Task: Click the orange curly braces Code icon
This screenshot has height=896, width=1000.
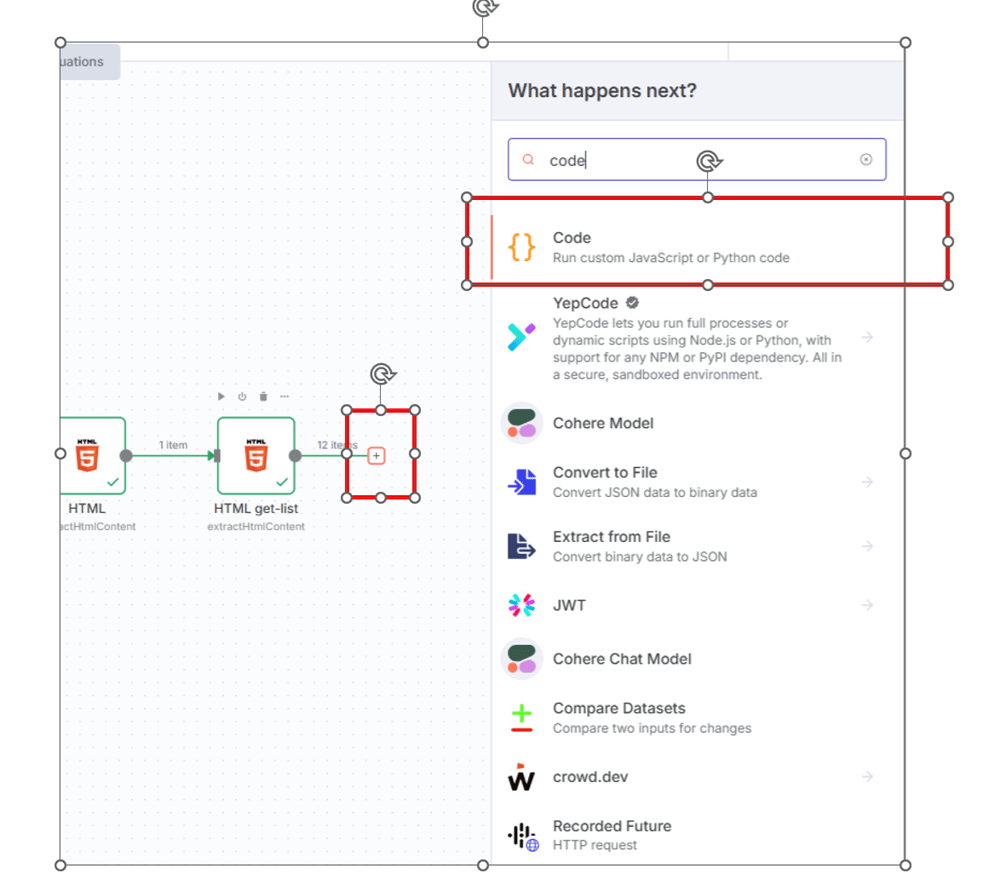Action: [521, 247]
